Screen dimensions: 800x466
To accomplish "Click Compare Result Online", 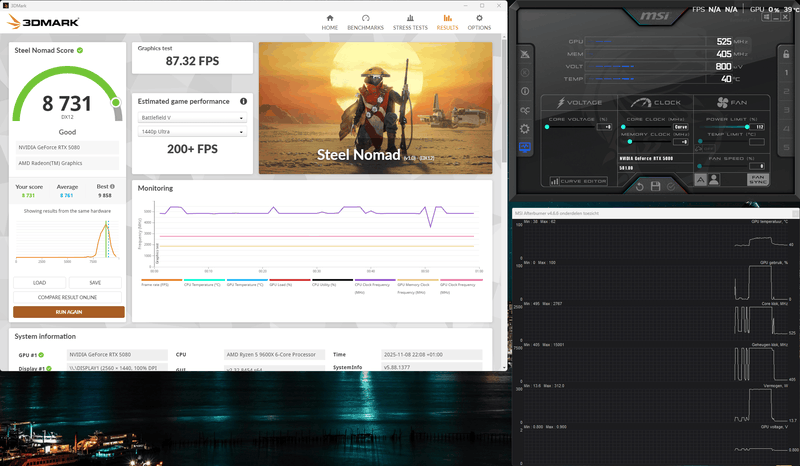I will (x=69, y=297).
